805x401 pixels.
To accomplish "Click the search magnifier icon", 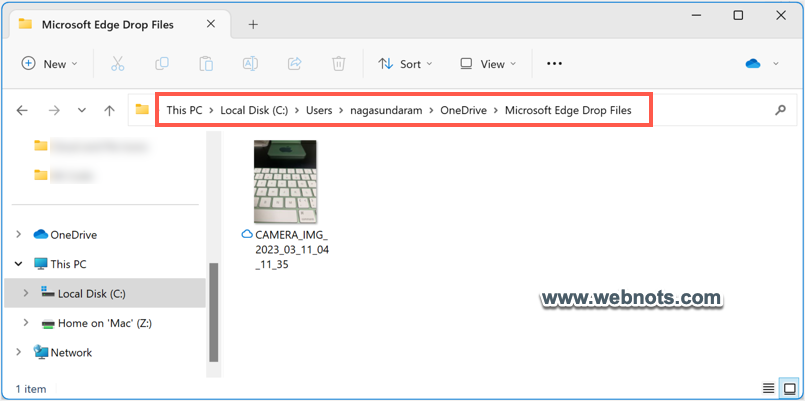I will click(x=780, y=109).
